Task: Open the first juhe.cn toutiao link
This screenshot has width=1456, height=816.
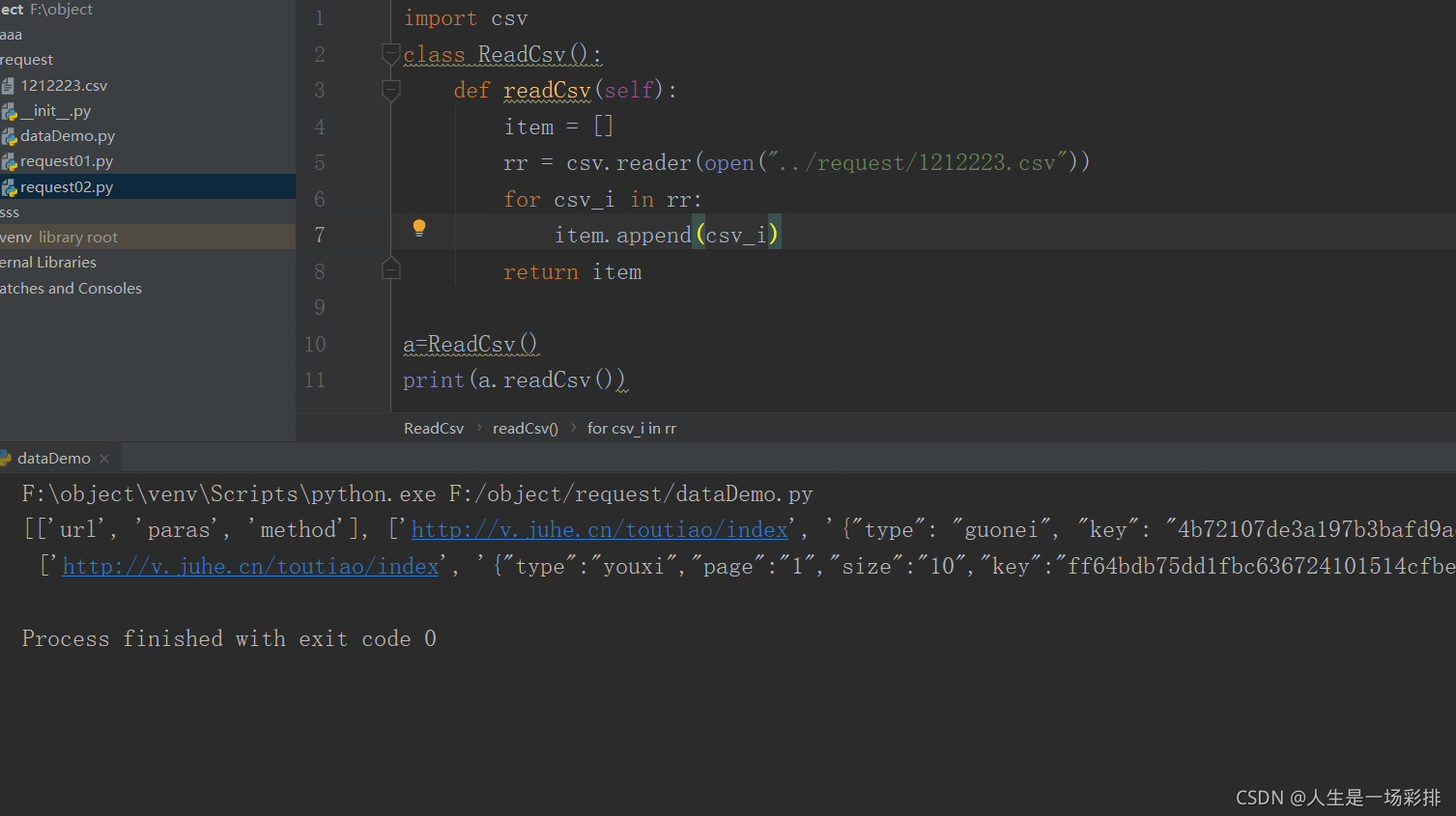Action: (599, 530)
